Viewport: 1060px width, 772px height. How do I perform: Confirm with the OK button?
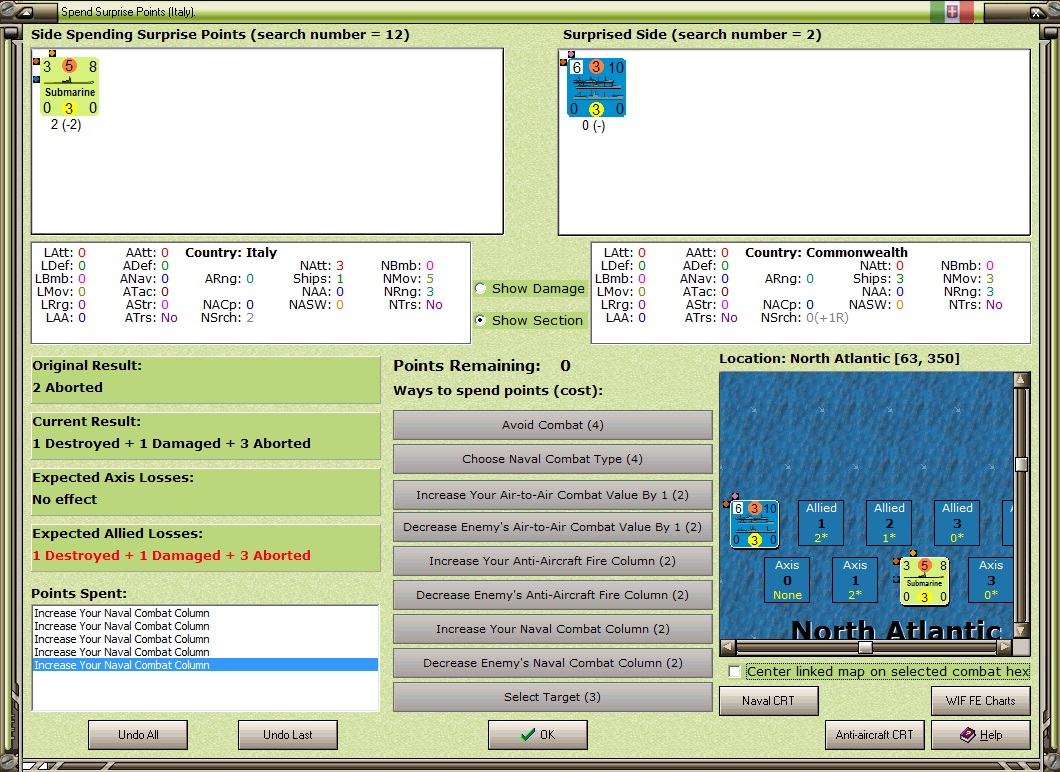537,735
